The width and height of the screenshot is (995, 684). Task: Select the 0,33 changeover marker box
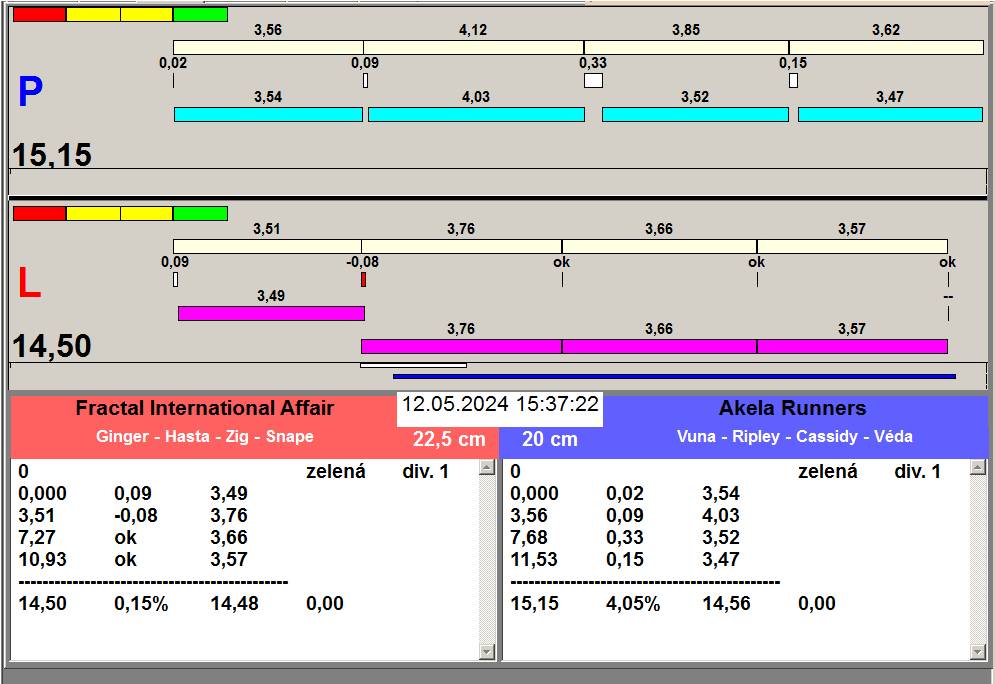(593, 81)
